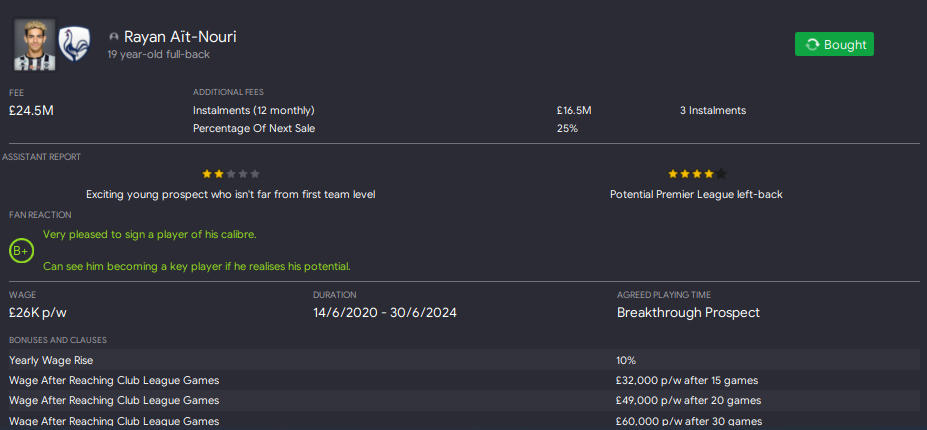Click the Breakthrough Prospect playing time label

[688, 312]
